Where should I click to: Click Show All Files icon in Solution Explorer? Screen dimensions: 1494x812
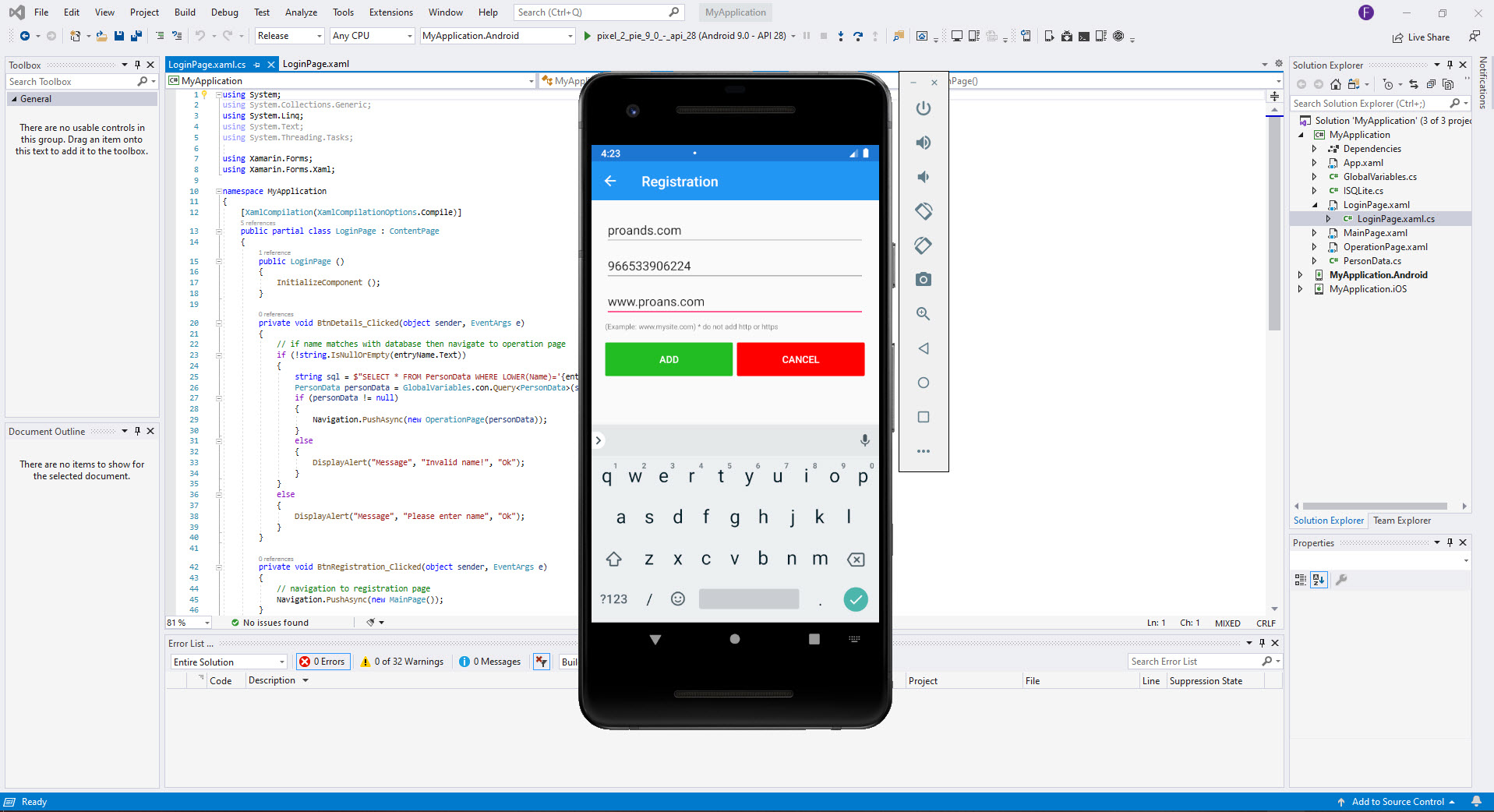(x=1448, y=84)
